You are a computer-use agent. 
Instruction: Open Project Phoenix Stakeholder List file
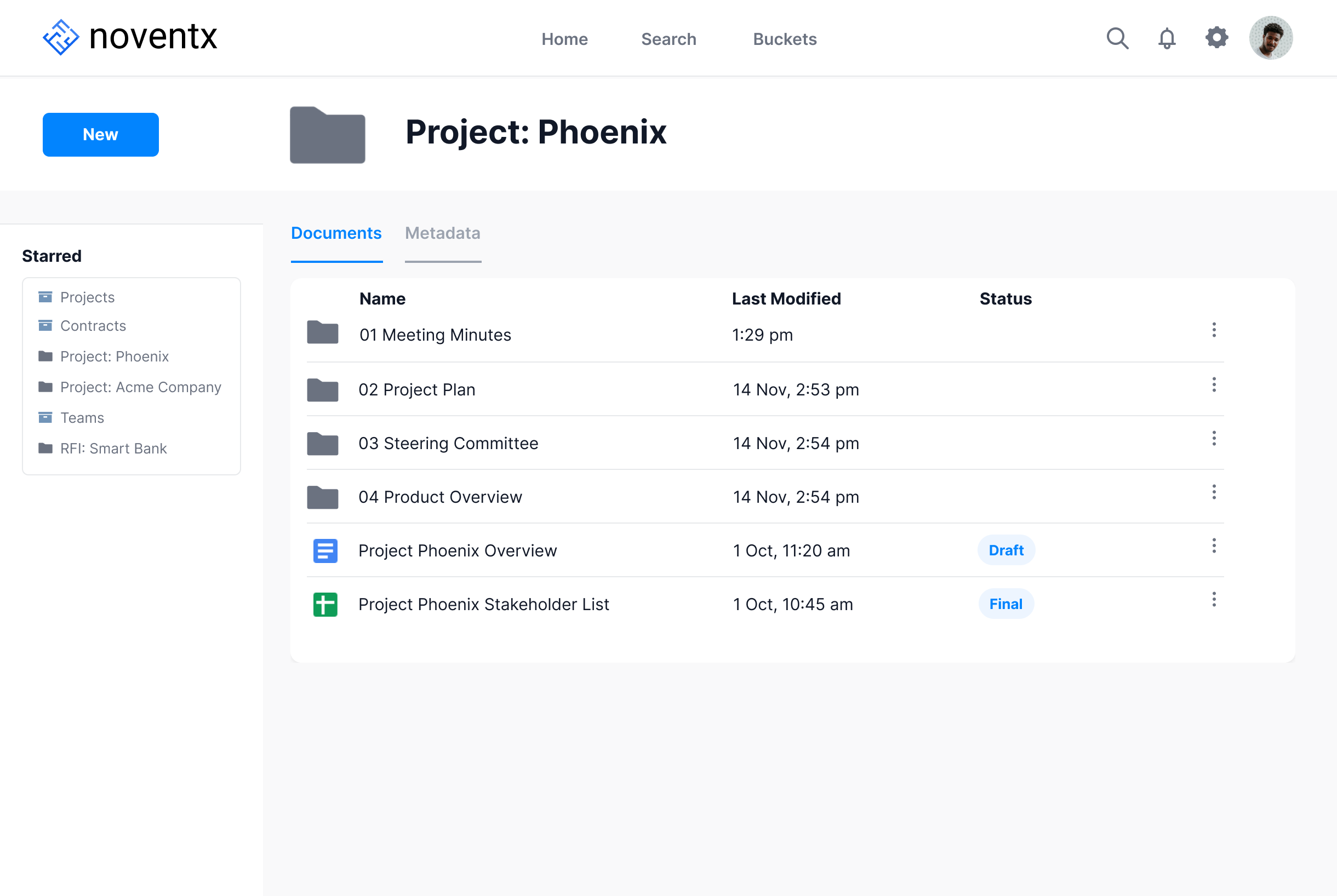[x=484, y=605]
